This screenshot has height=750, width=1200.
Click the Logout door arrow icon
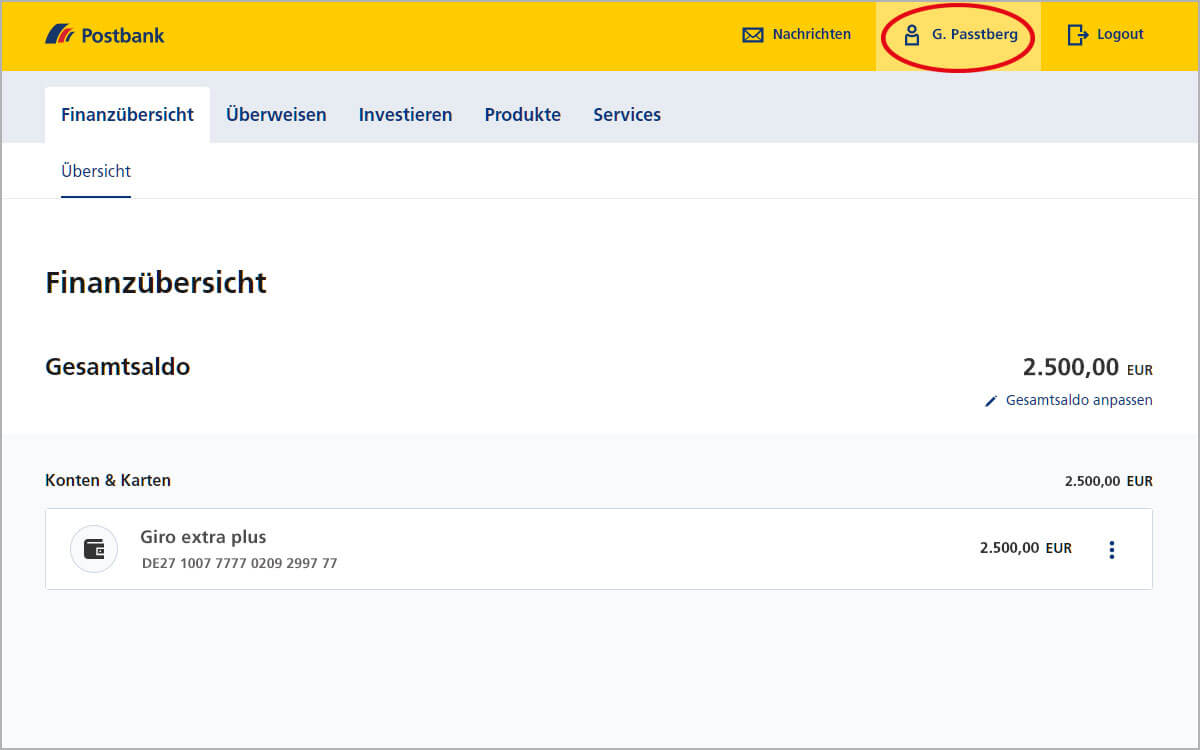[x=1077, y=35]
